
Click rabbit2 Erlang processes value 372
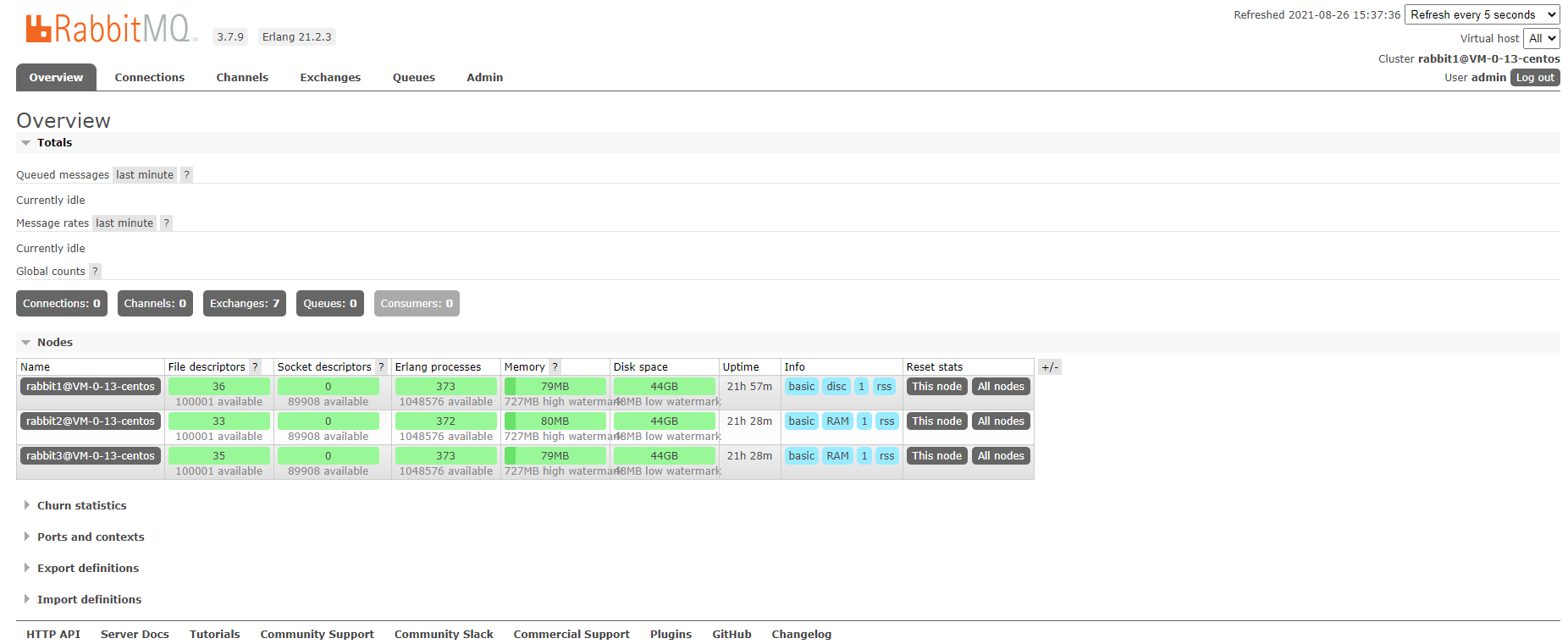click(446, 421)
